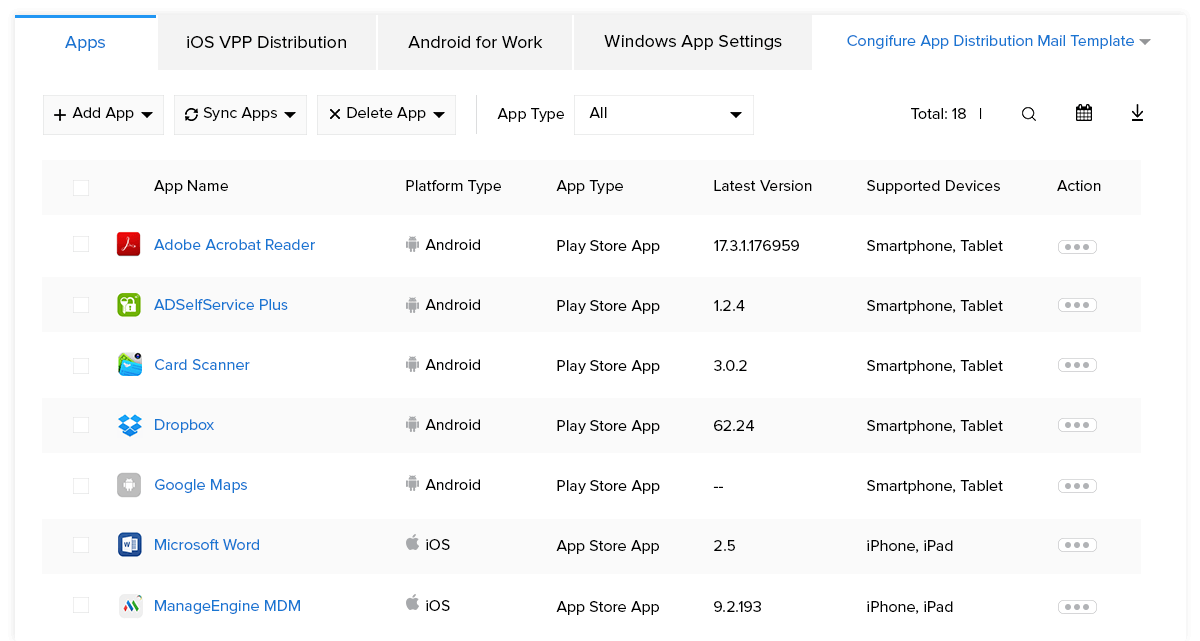
Task: Open the Sync Apps dropdown
Action: pos(240,114)
